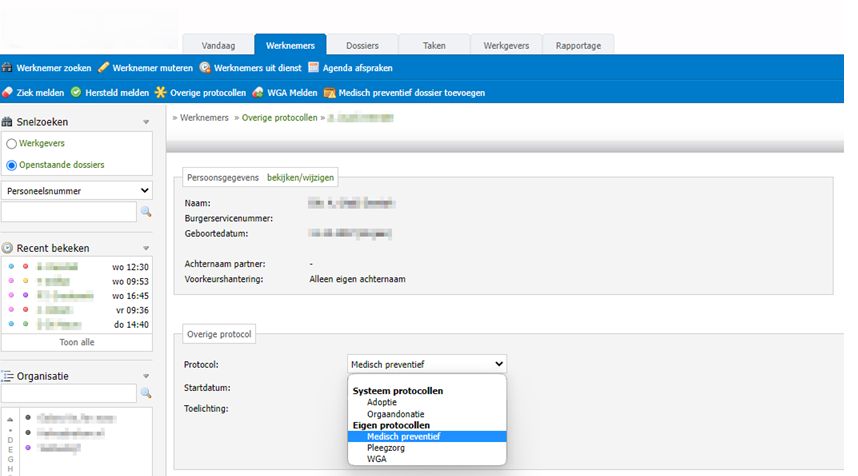Click the bekijken/wijzigen link
Screen dimensions: 858x476
pyautogui.click(x=301, y=177)
